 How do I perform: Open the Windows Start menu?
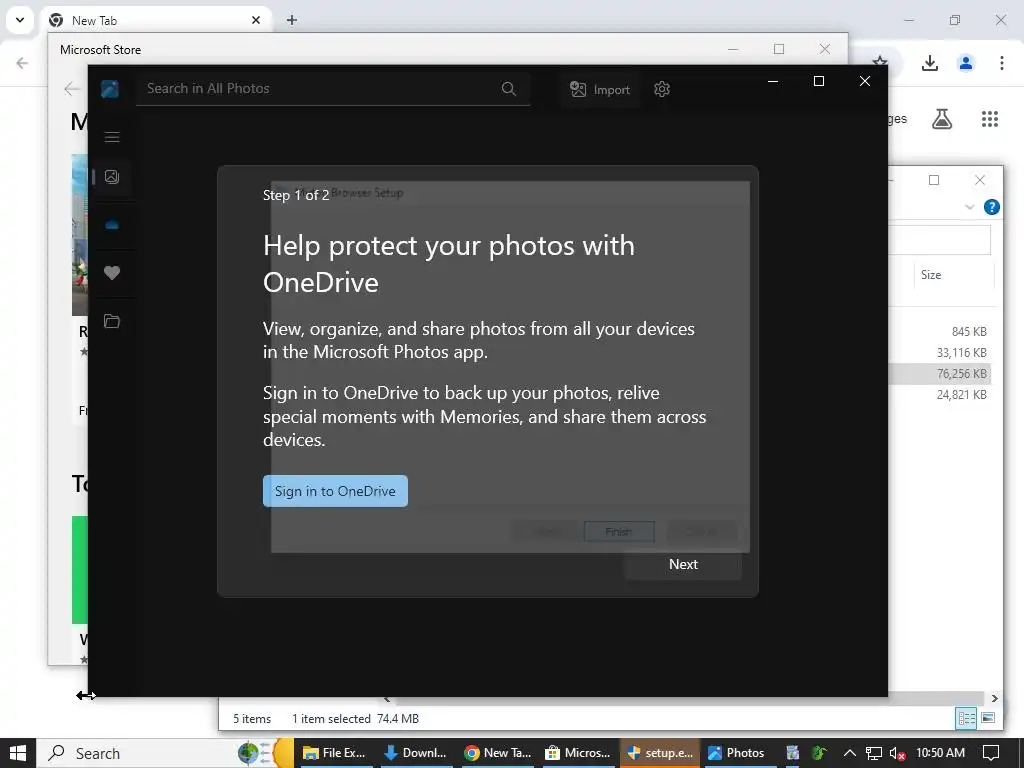pyautogui.click(x=17, y=753)
